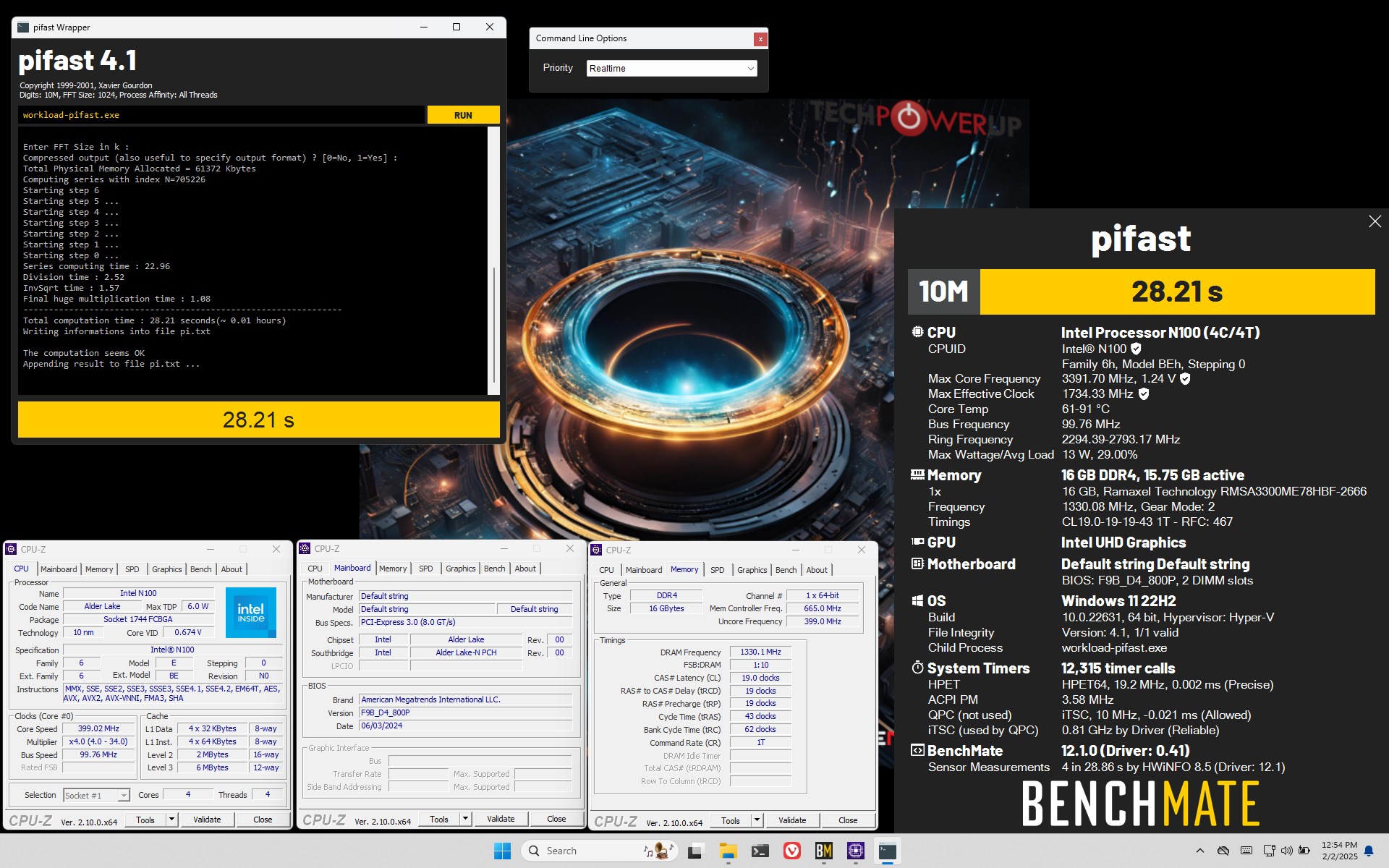Screen dimensions: 1389x868
Task: Click the workload-pifast.exe field
Action: [x=221, y=115]
